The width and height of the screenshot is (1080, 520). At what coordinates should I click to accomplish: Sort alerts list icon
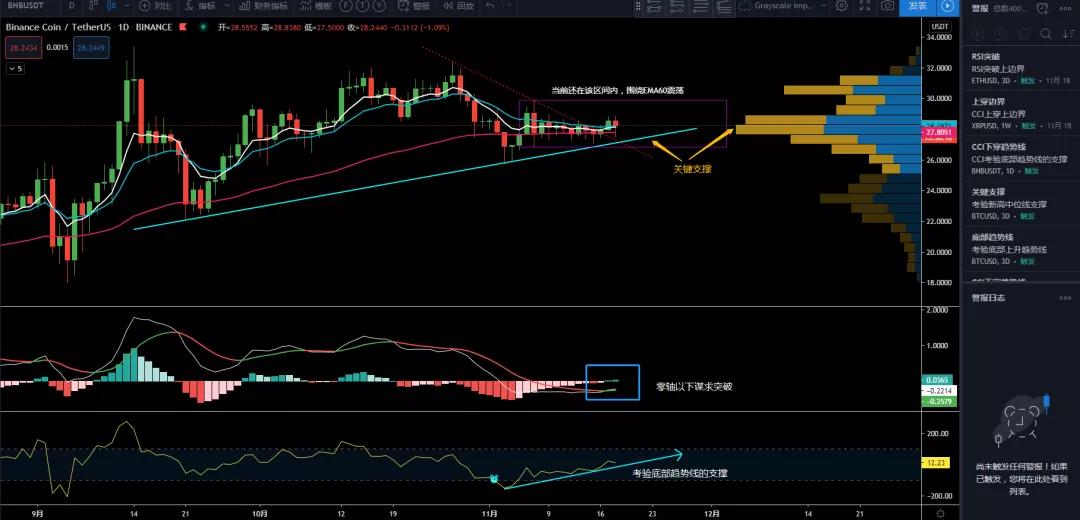pos(1068,34)
